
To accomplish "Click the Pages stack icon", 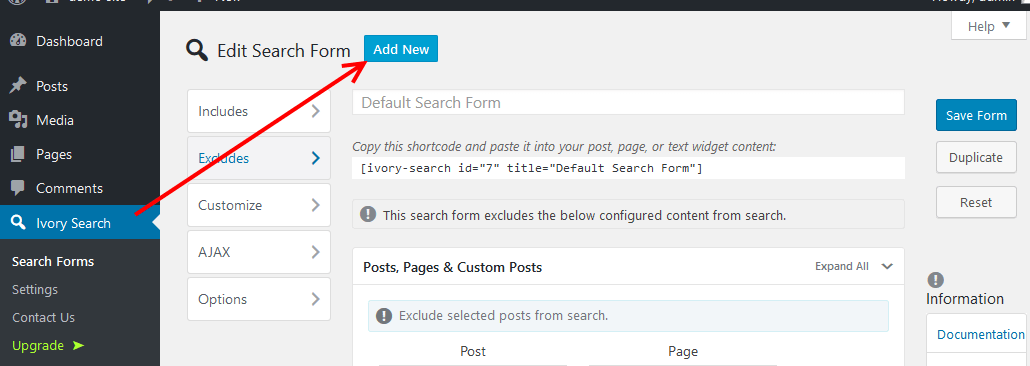I will pyautogui.click(x=18, y=154).
